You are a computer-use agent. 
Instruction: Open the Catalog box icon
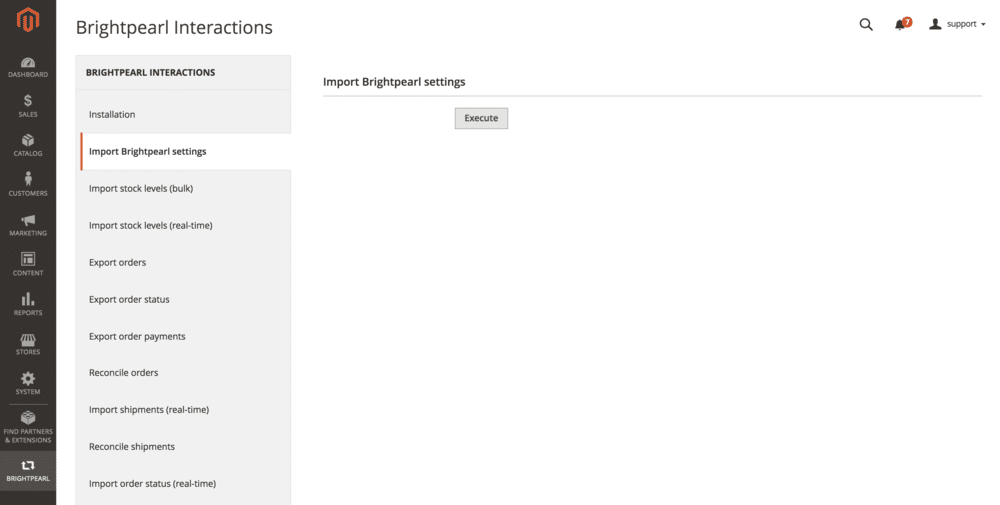[x=28, y=141]
